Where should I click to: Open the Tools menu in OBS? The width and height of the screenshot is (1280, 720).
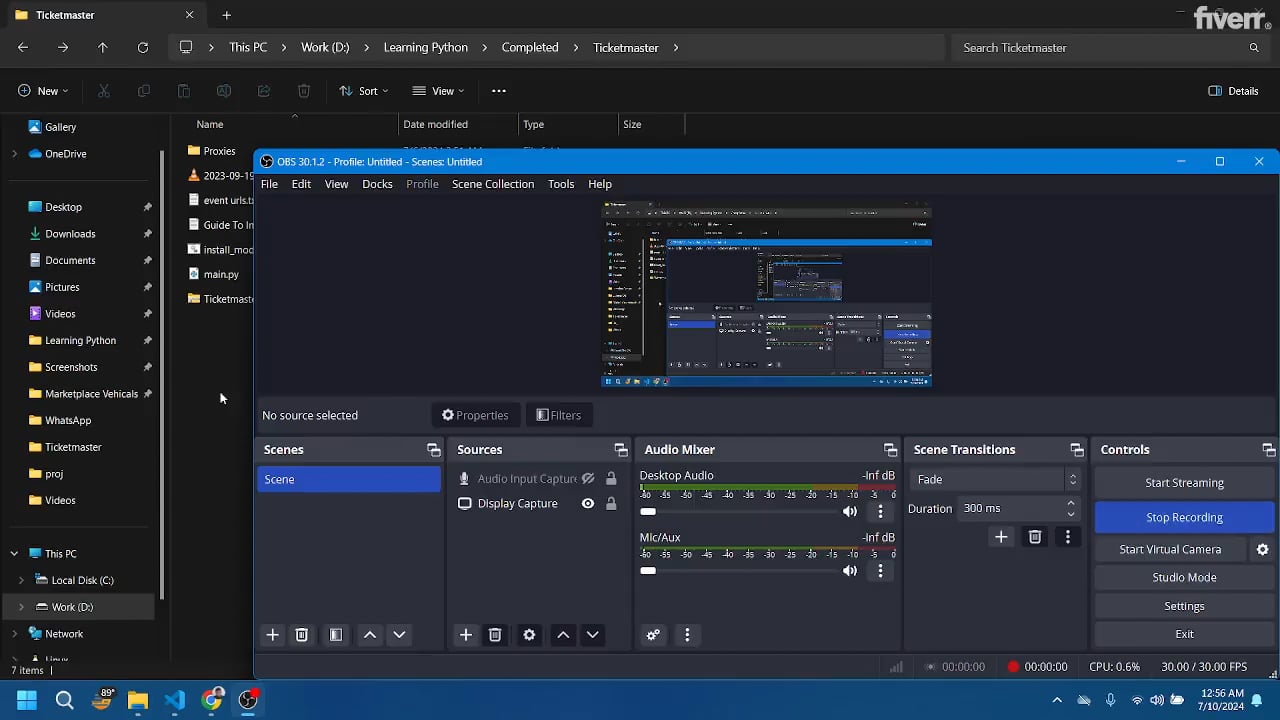coord(561,184)
